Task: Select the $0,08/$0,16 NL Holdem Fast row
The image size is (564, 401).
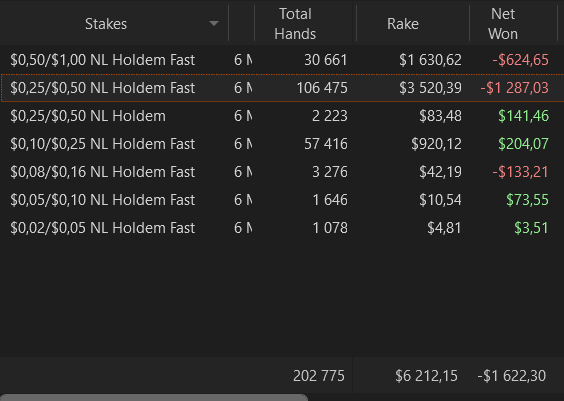Action: point(282,172)
